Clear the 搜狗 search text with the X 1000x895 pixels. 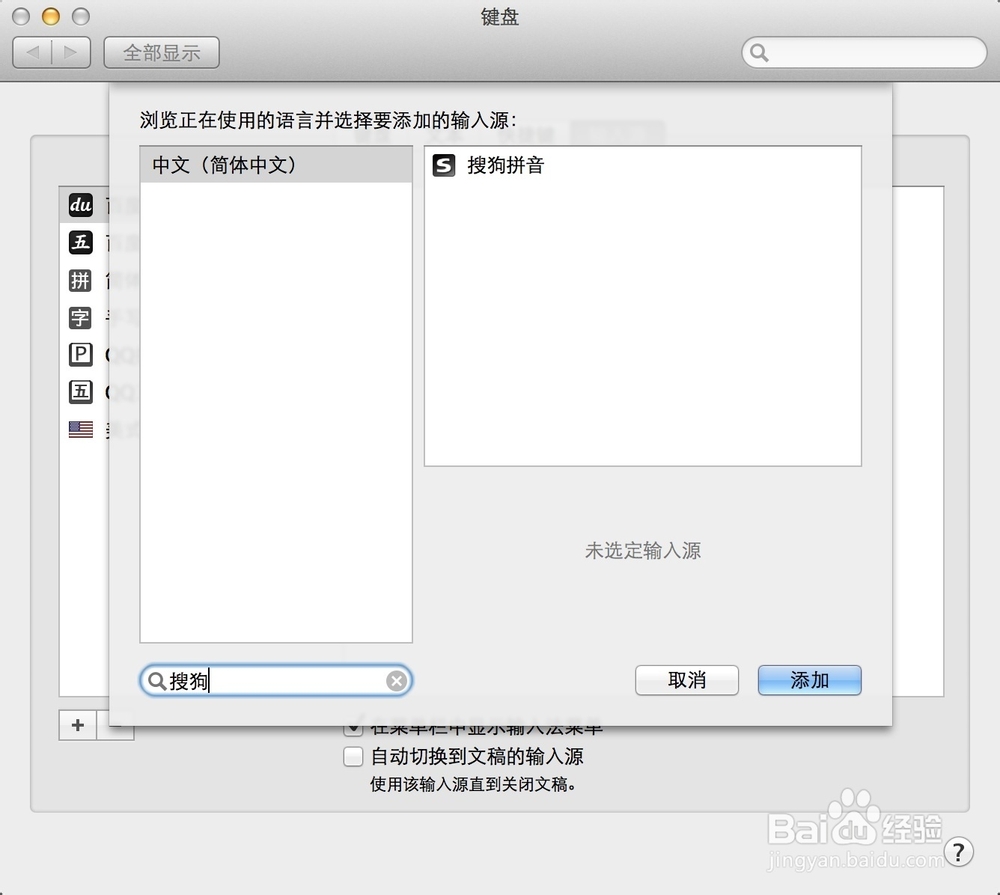[397, 681]
